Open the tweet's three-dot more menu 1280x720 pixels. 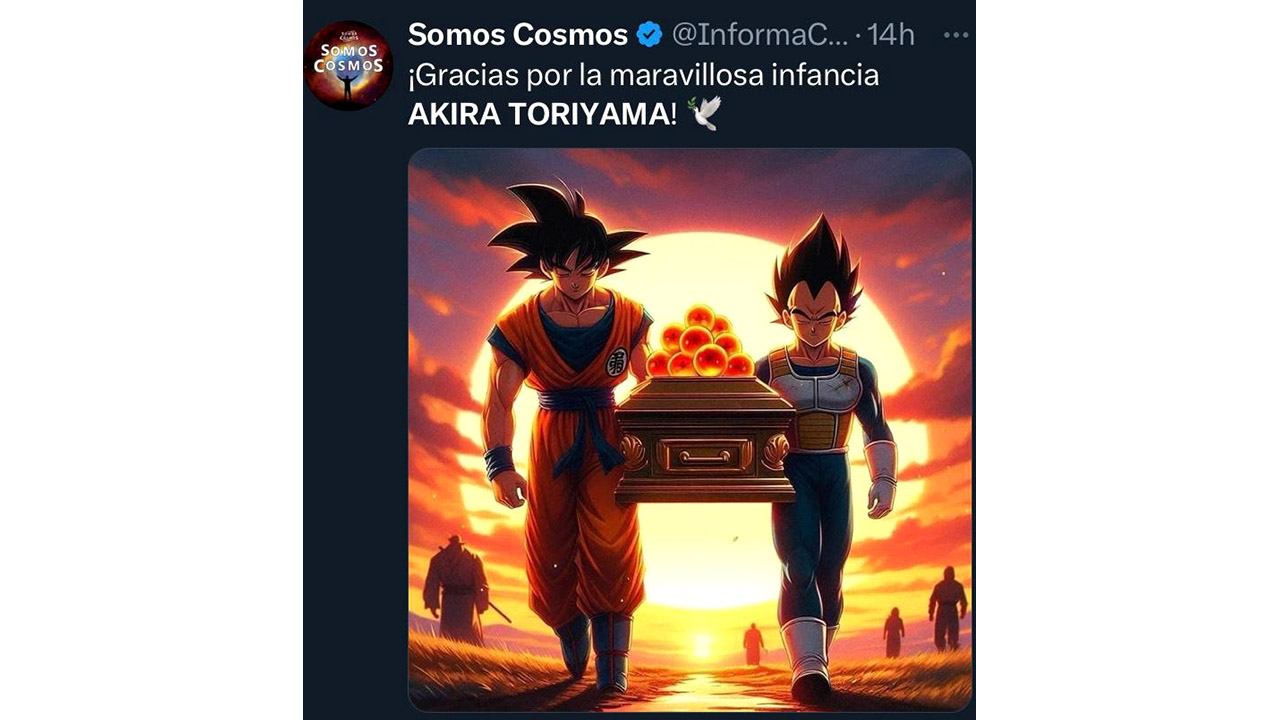coord(956,35)
